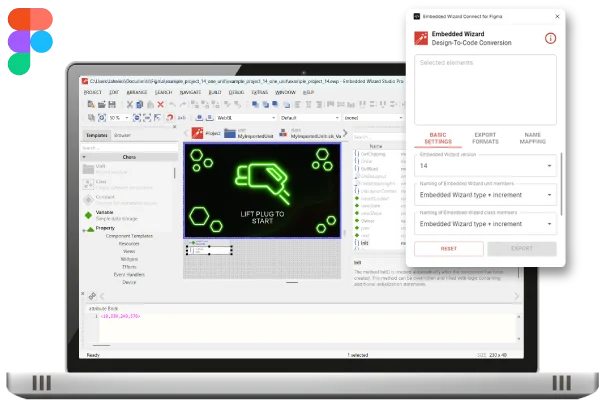The width and height of the screenshot is (600, 400).
Task: Open the Views template category
Action: coord(129,251)
